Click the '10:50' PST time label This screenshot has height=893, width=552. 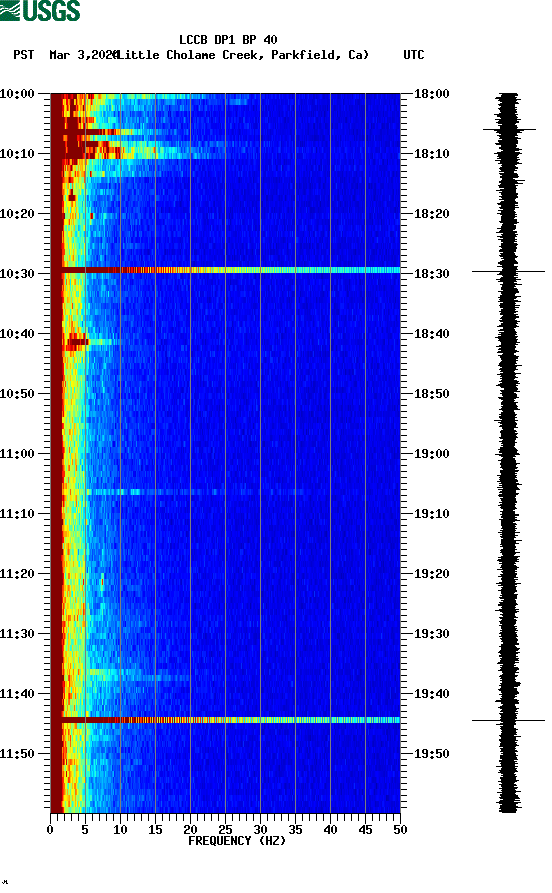click(17, 394)
